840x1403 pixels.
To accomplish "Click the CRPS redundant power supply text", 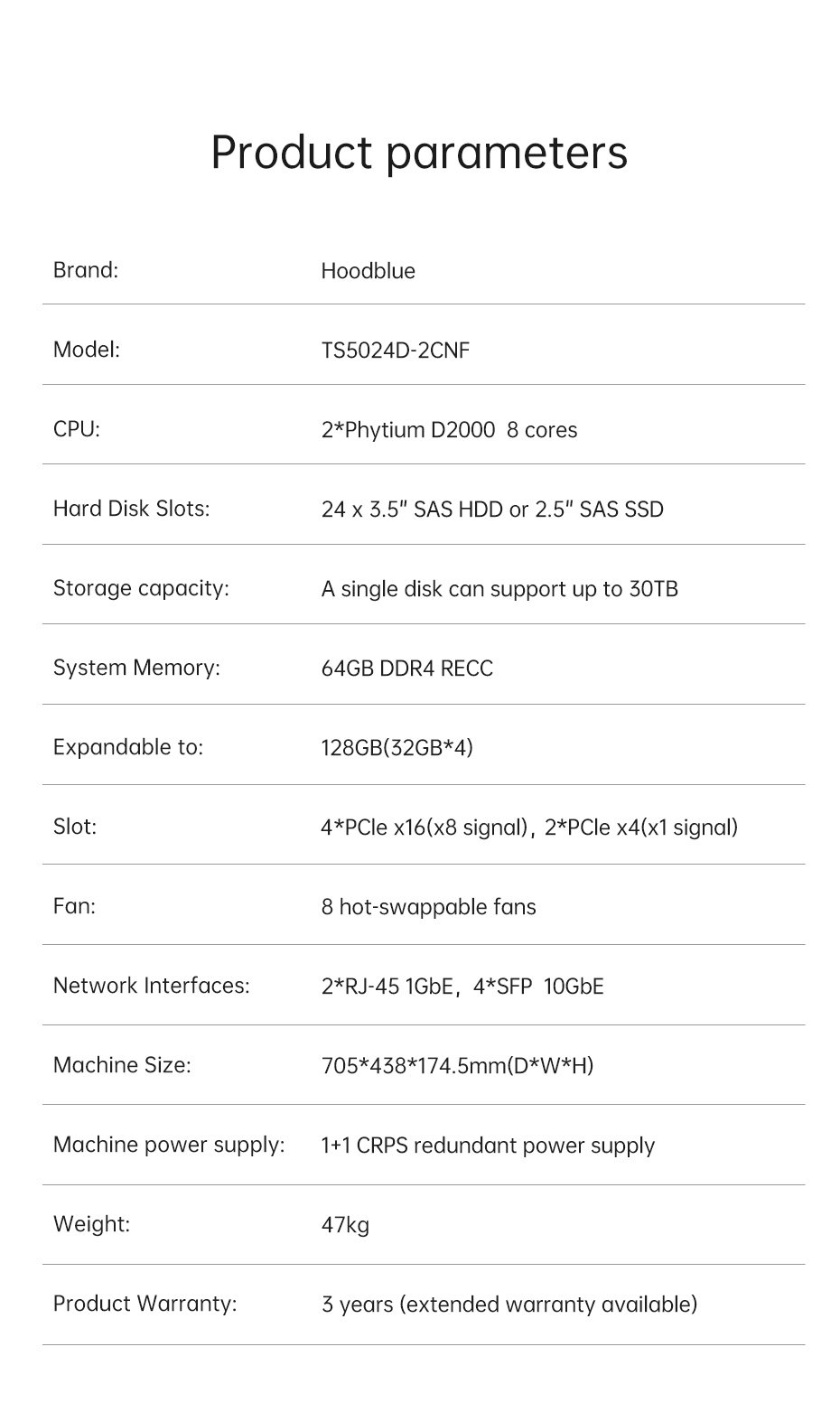I will pos(488,1146).
